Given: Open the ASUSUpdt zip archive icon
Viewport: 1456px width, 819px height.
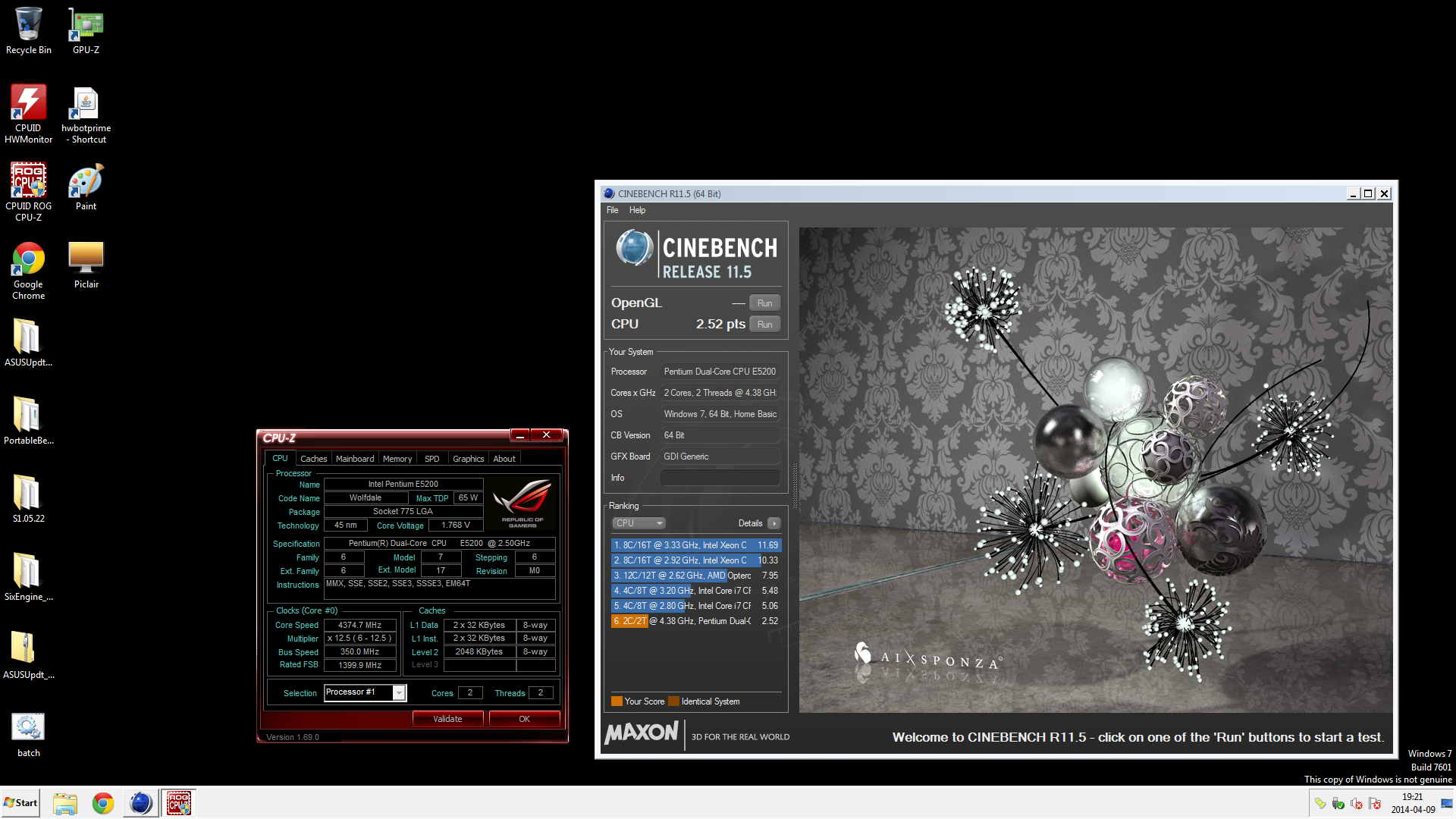Looking at the screenshot, I should 29,655.
